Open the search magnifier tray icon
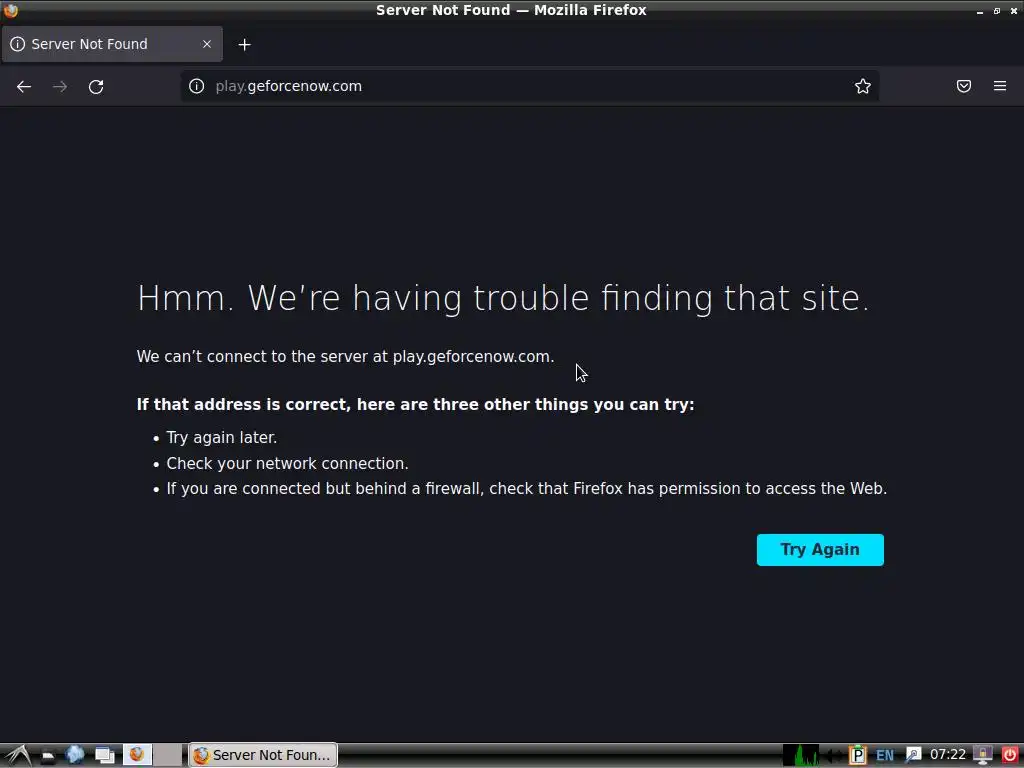The width and height of the screenshot is (1024, 768). pyautogui.click(x=913, y=756)
